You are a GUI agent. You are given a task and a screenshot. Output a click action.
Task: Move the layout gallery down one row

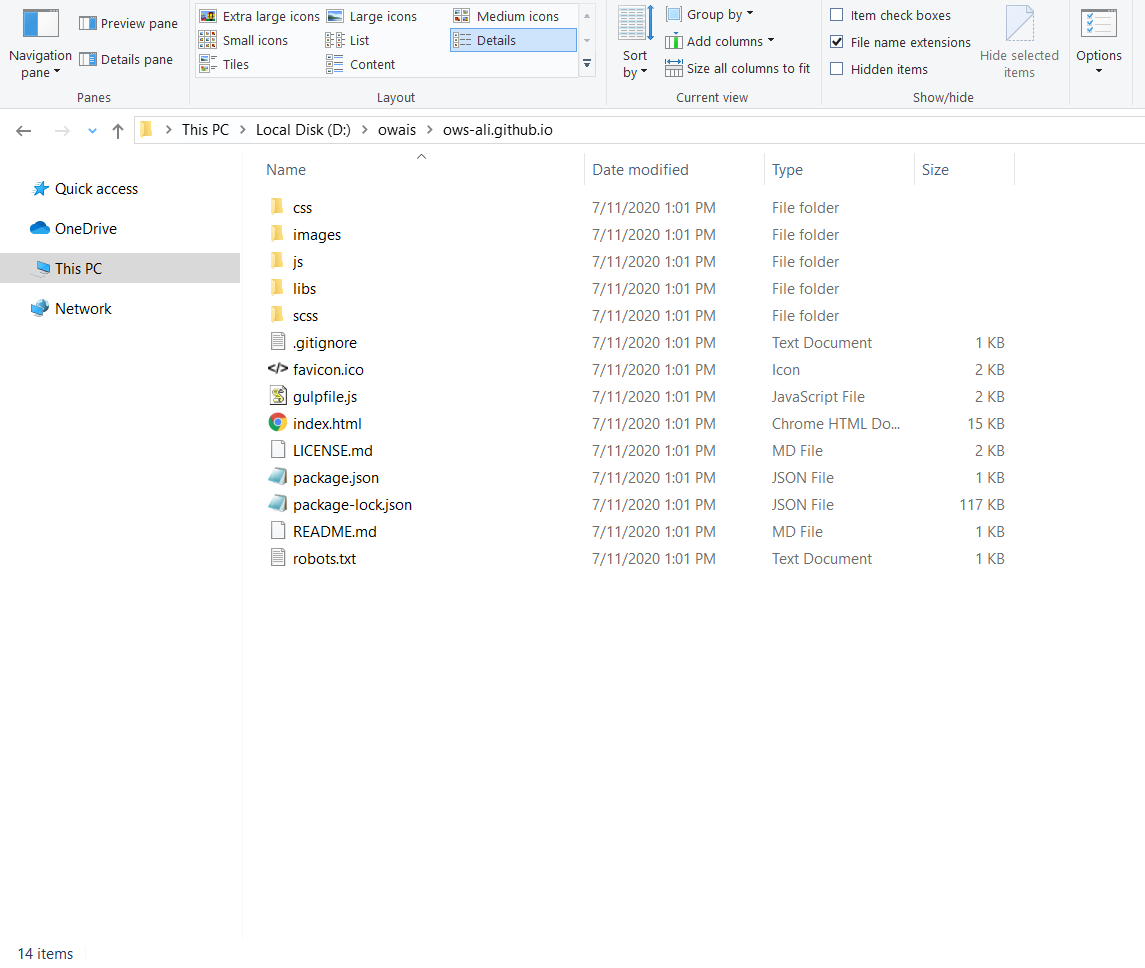586,40
